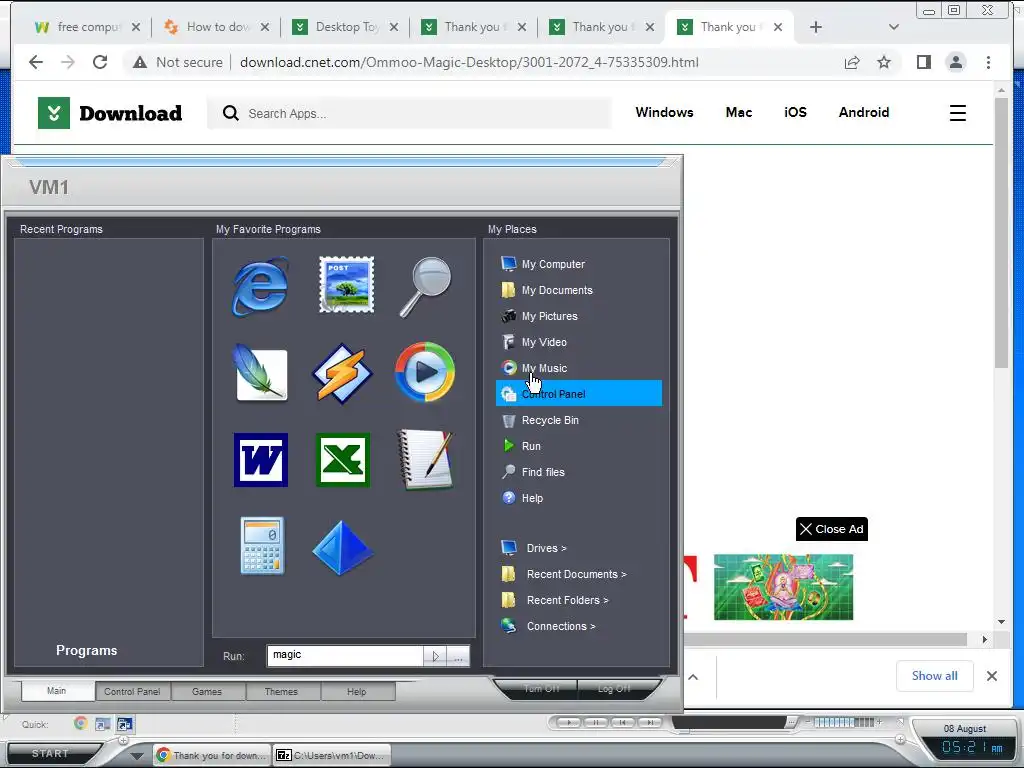Launch Winamp lightning bolt icon
Screen dimensions: 1024x768
pos(342,374)
